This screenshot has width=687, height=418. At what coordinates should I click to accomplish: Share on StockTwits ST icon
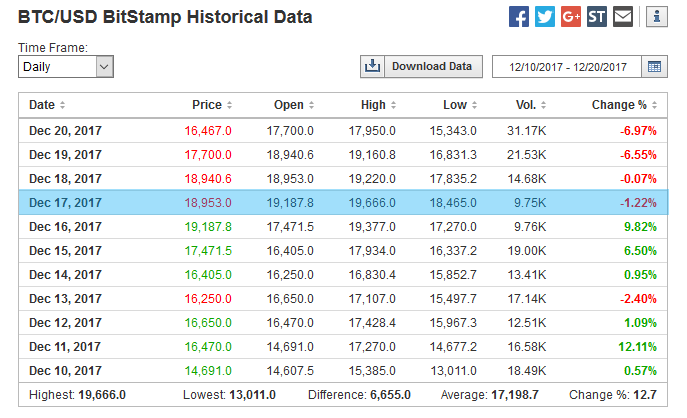[x=597, y=17]
